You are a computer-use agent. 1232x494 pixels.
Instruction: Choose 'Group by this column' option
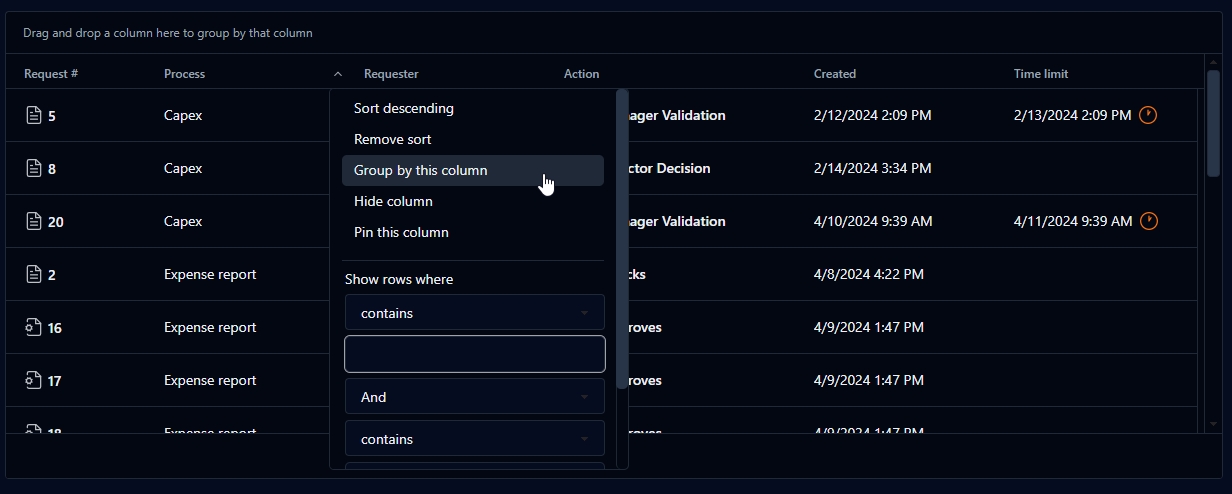tap(421, 170)
